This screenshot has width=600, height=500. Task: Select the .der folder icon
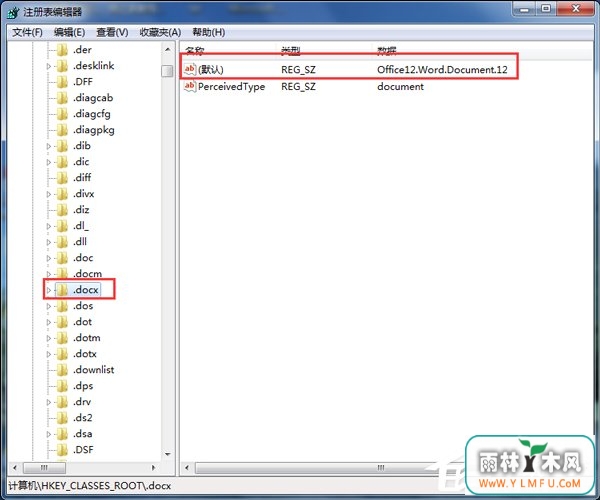coord(62,50)
